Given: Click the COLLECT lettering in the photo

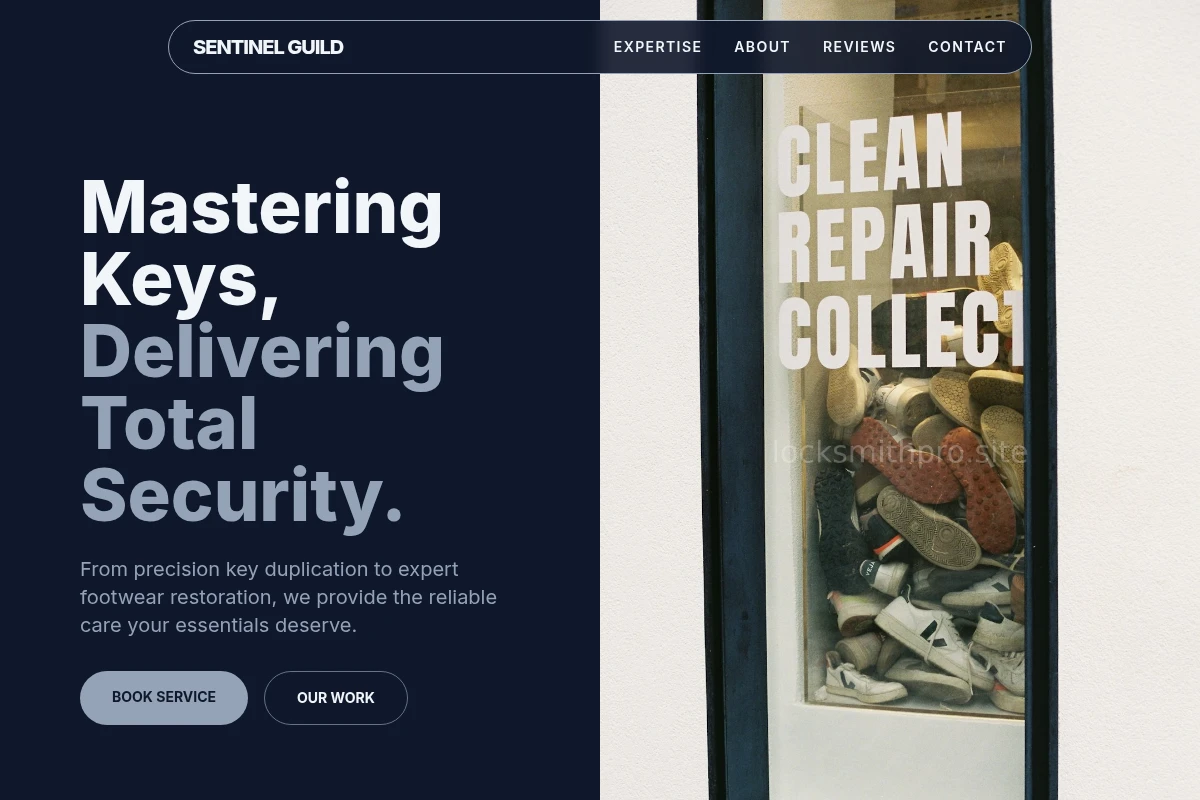Looking at the screenshot, I should pos(900,332).
